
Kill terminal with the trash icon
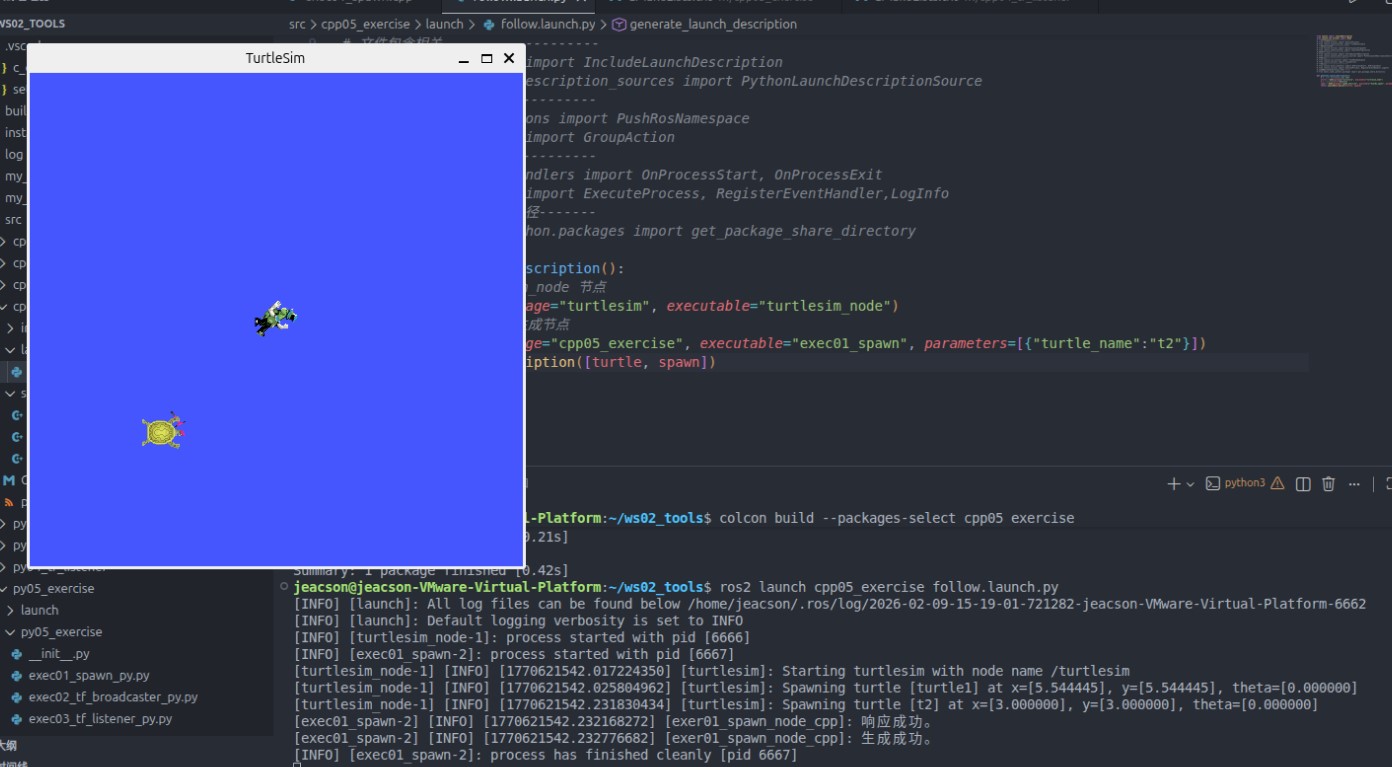coord(1328,484)
